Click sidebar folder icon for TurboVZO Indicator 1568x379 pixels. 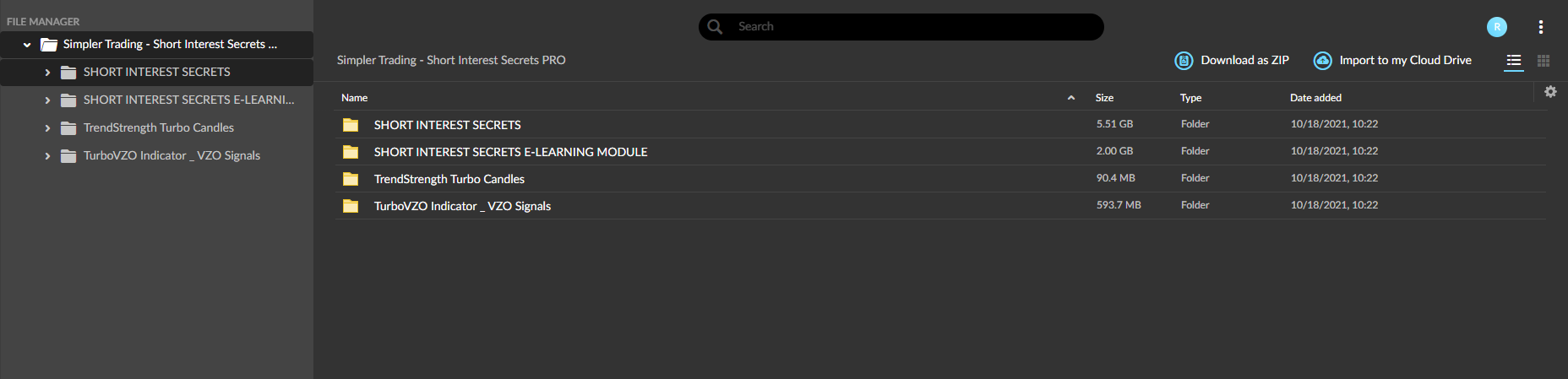pyautogui.click(x=68, y=156)
